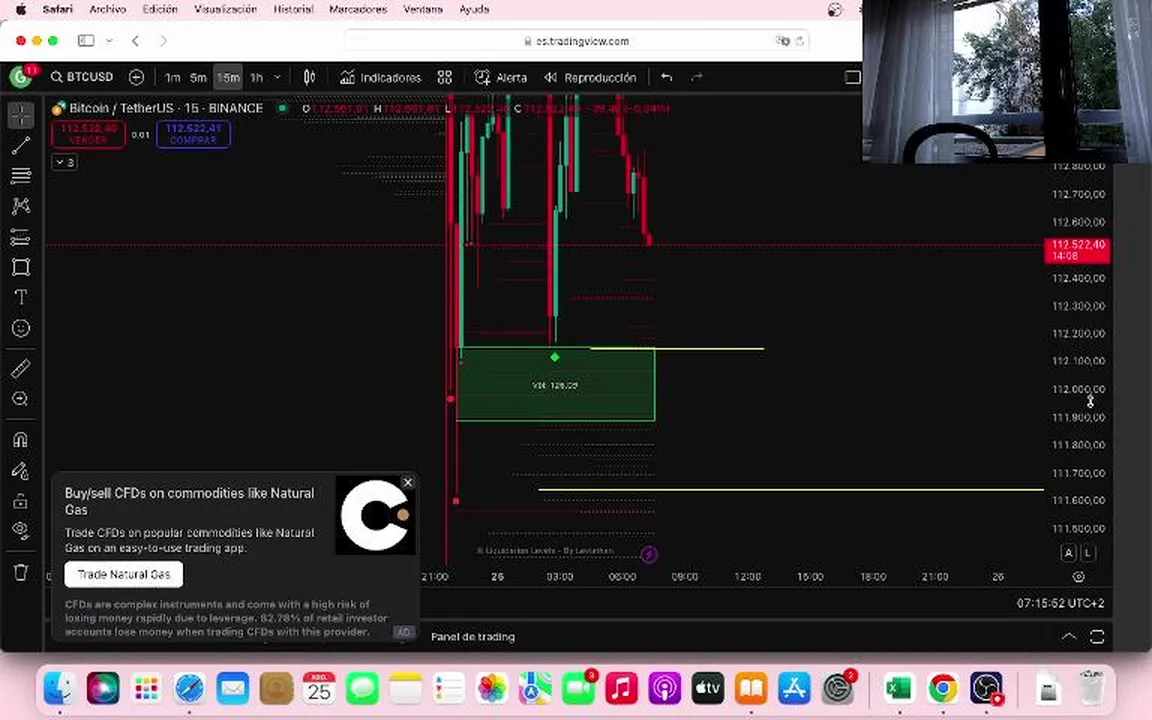
Task: Open indicator templates grid icon
Action: point(444,77)
